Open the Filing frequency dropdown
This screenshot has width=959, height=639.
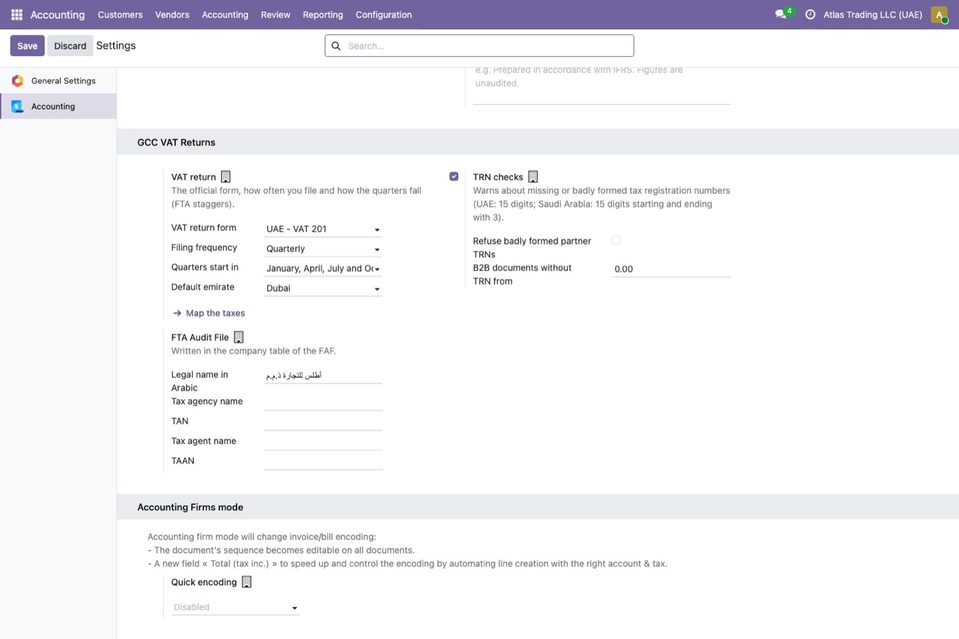pyautogui.click(x=323, y=249)
